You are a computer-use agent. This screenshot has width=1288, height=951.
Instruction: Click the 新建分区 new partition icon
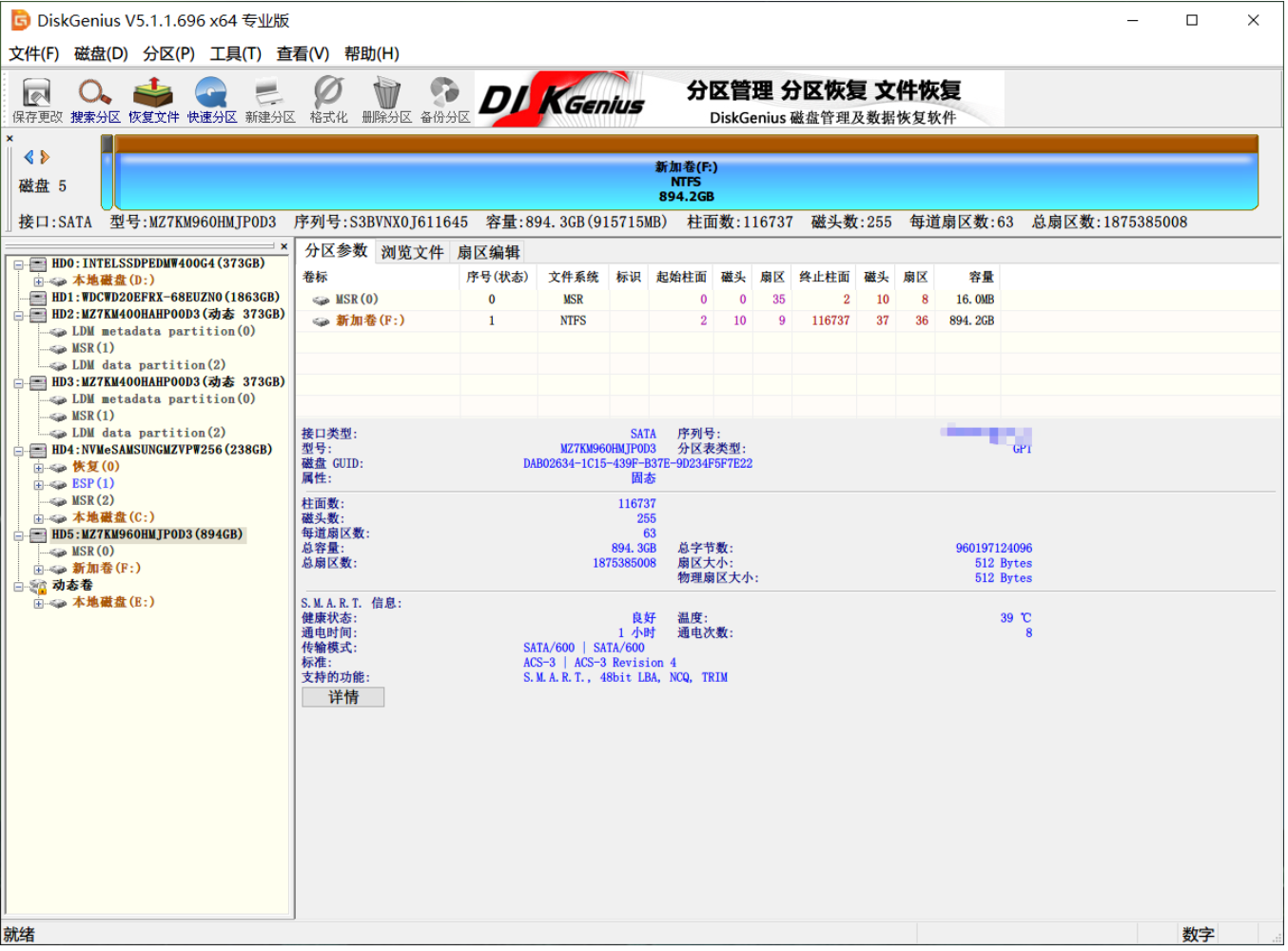click(270, 100)
